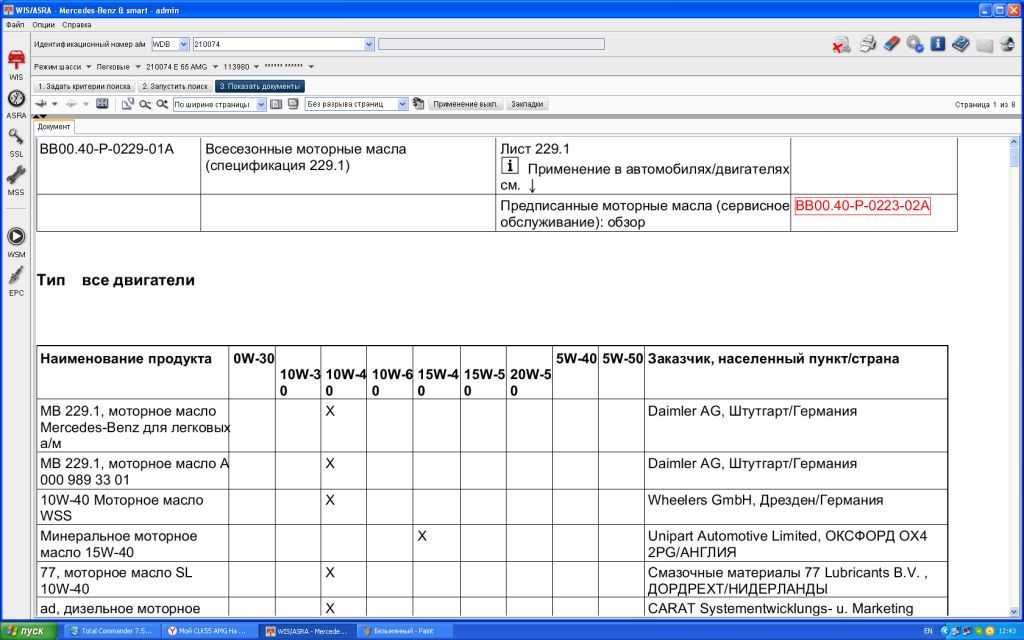Open the Опции menu
Screen dimensions: 1024x640
click(x=44, y=25)
